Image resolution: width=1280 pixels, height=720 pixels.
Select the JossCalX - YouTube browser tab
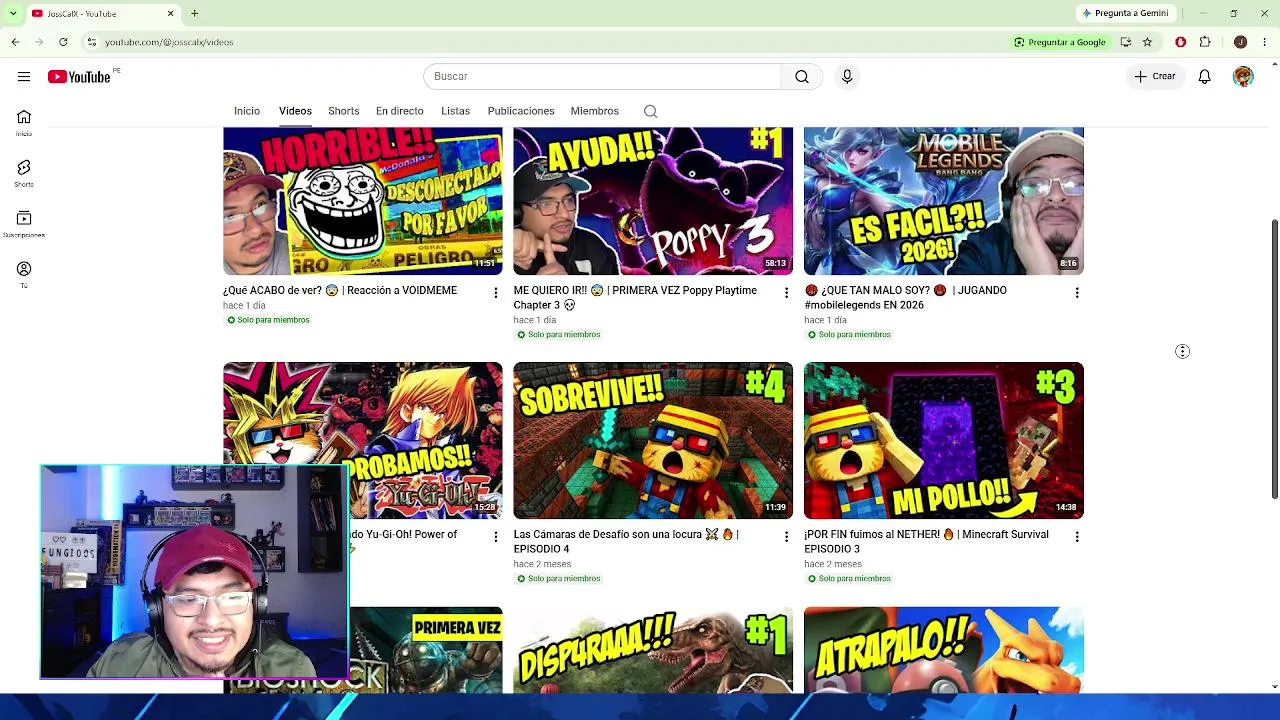click(x=103, y=14)
